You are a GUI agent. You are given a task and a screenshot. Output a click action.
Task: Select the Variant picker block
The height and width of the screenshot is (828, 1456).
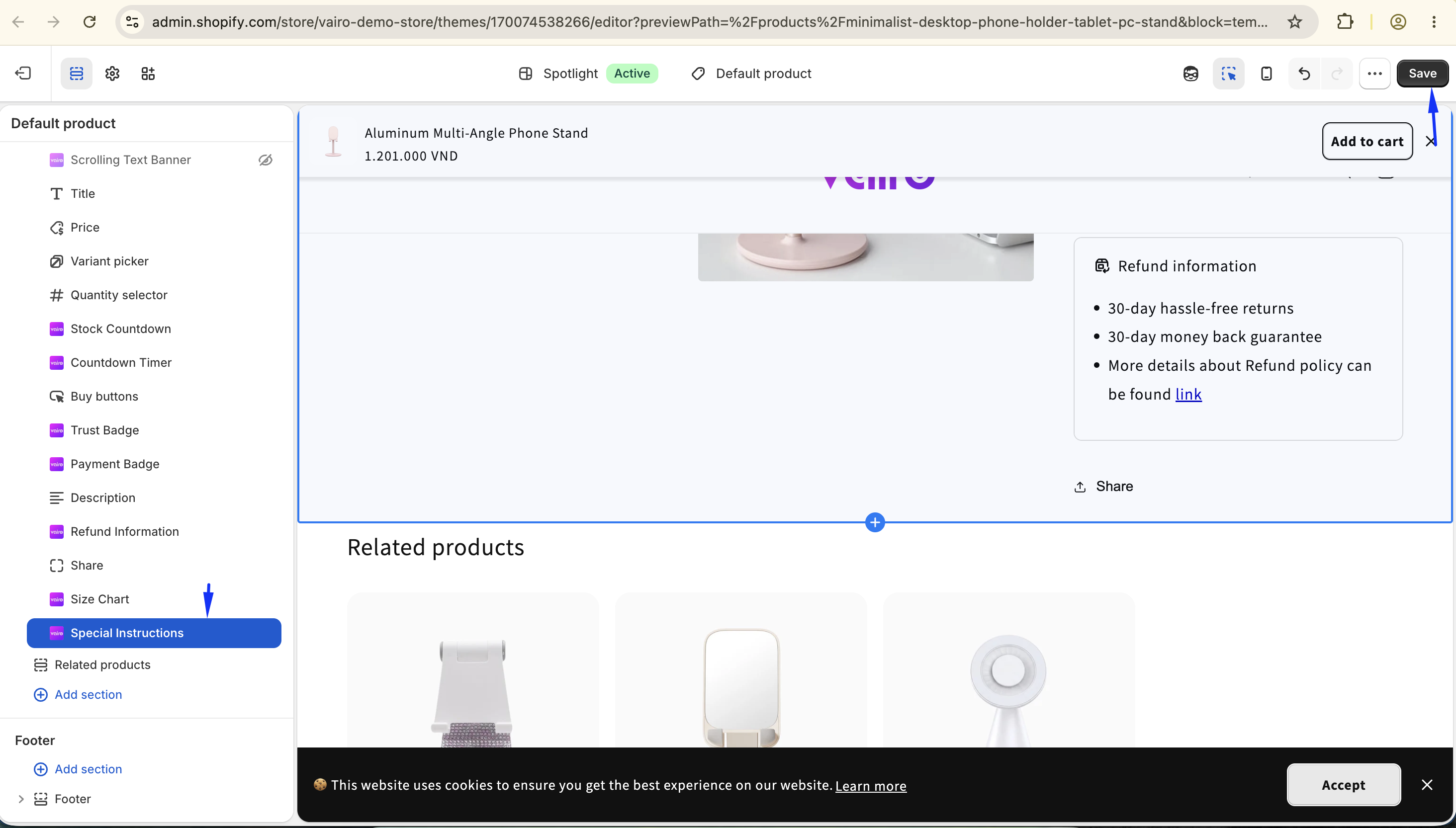154,261
